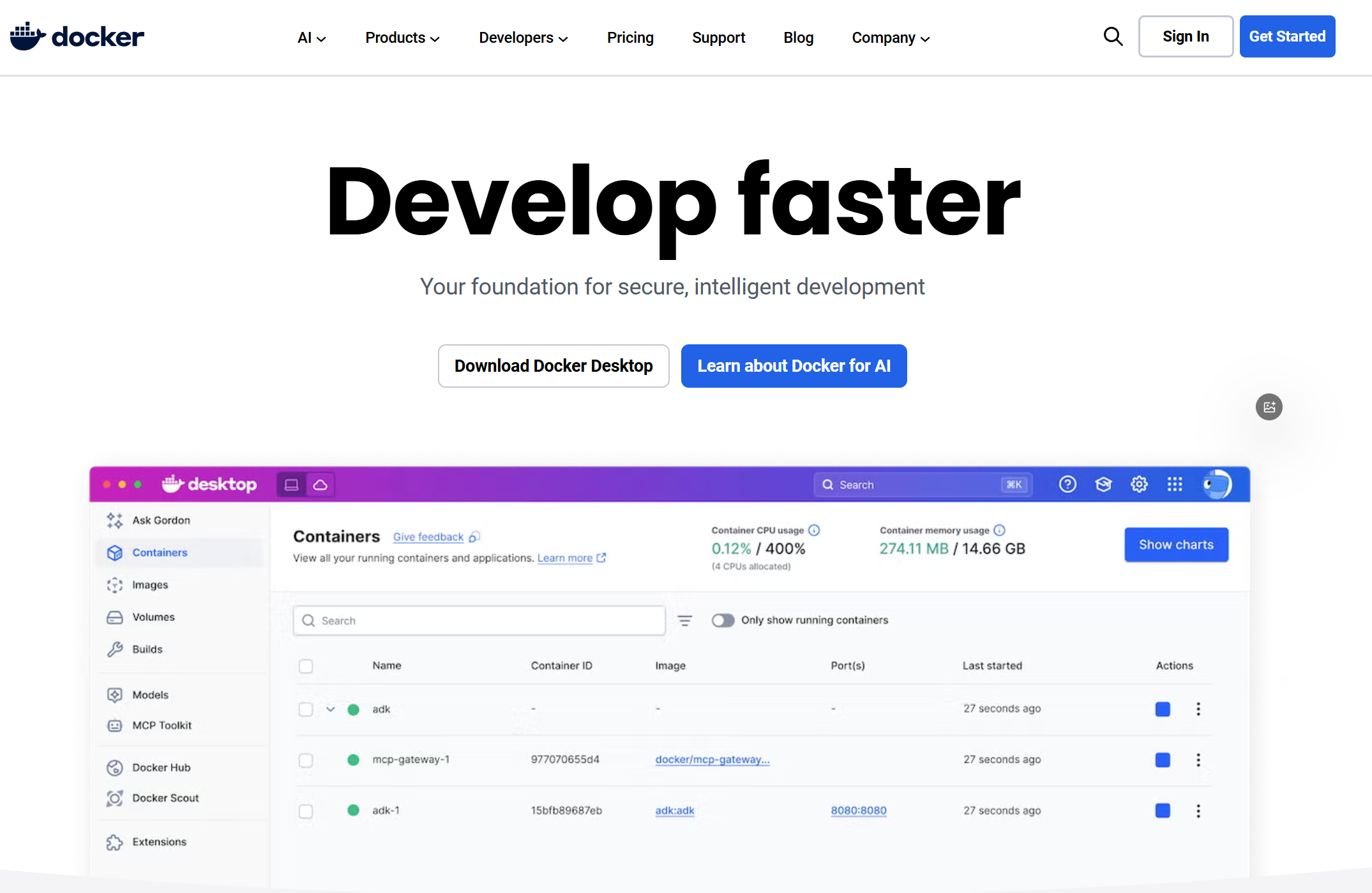Click the Show charts button
Screen dimensions: 1372x893
point(1176,545)
